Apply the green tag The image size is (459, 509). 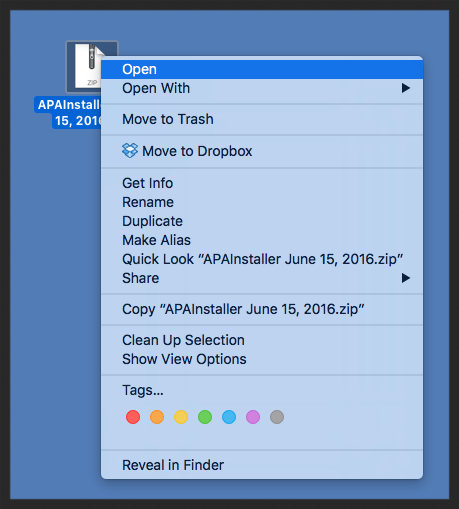205,417
